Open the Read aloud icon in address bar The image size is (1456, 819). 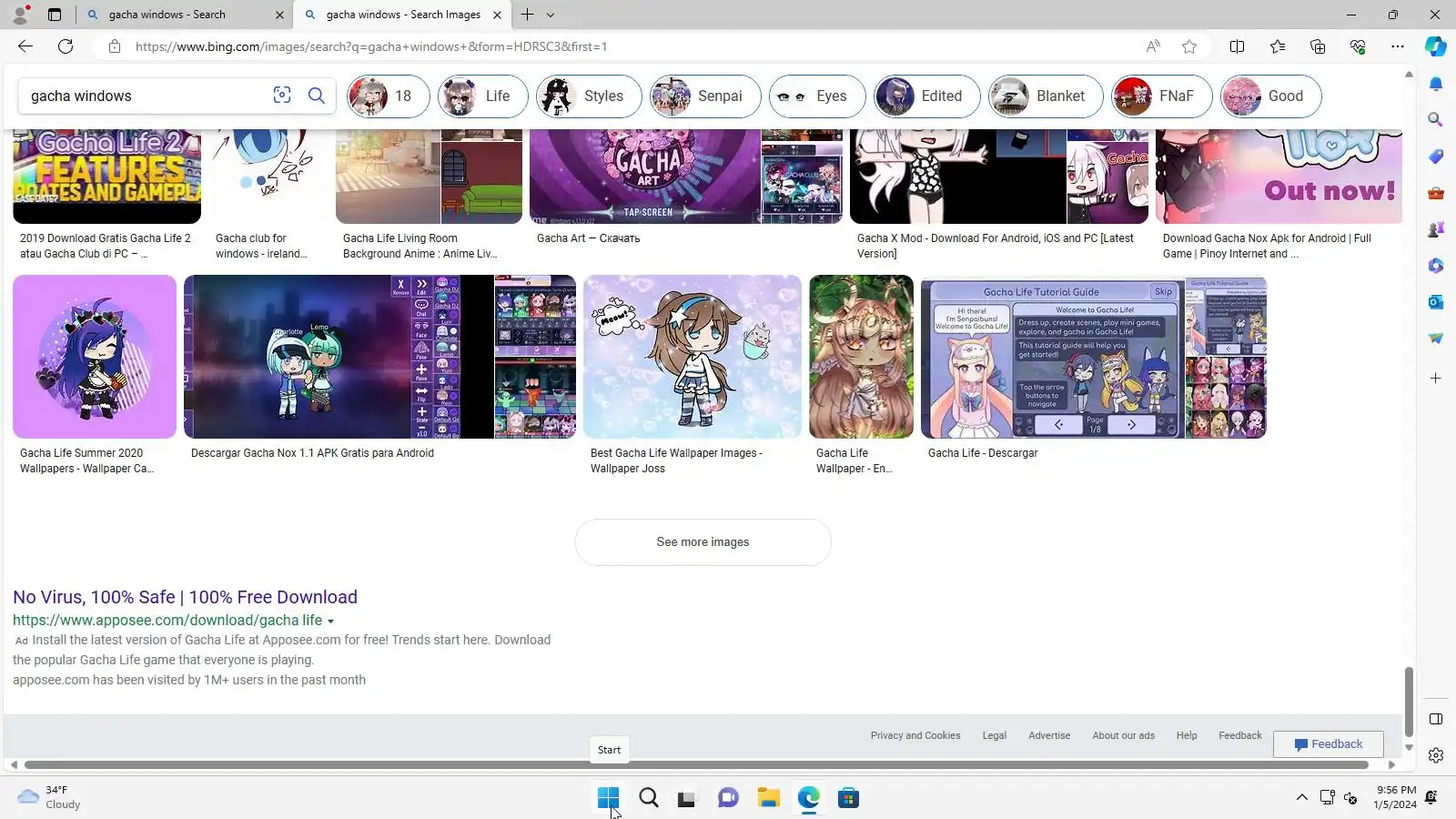pos(1153,46)
